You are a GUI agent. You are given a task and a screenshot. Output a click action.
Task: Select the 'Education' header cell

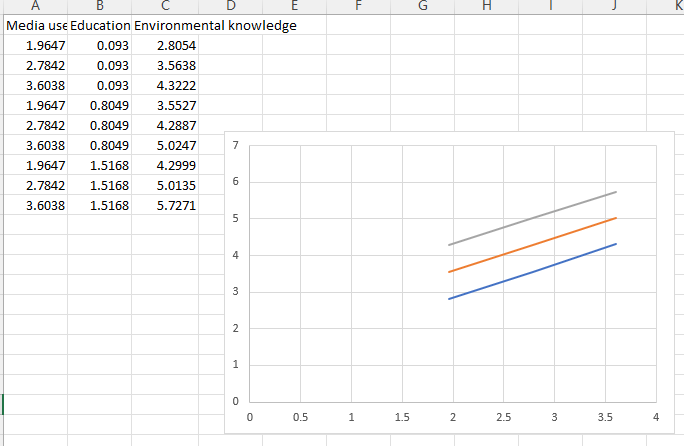pos(100,25)
